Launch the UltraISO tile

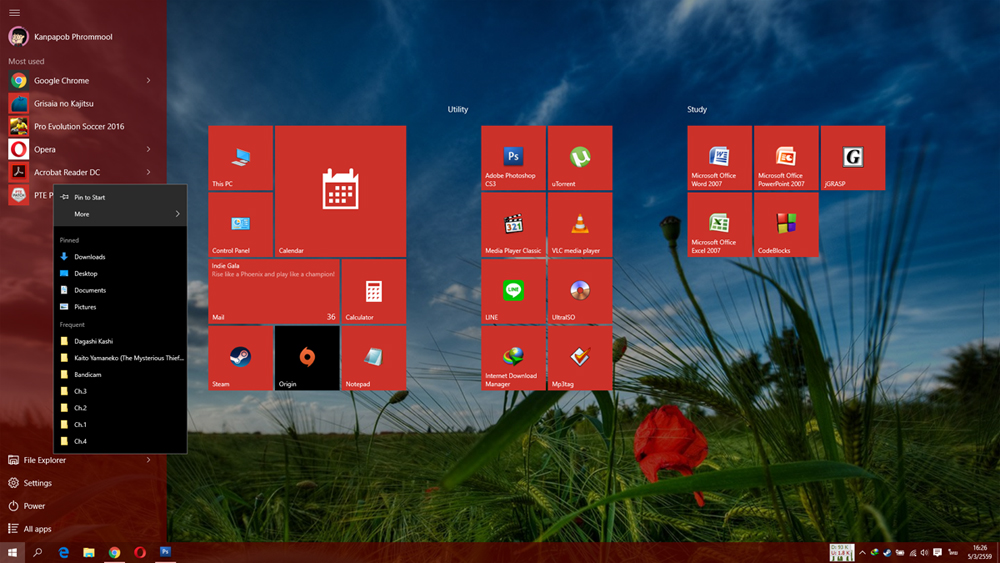click(580, 291)
